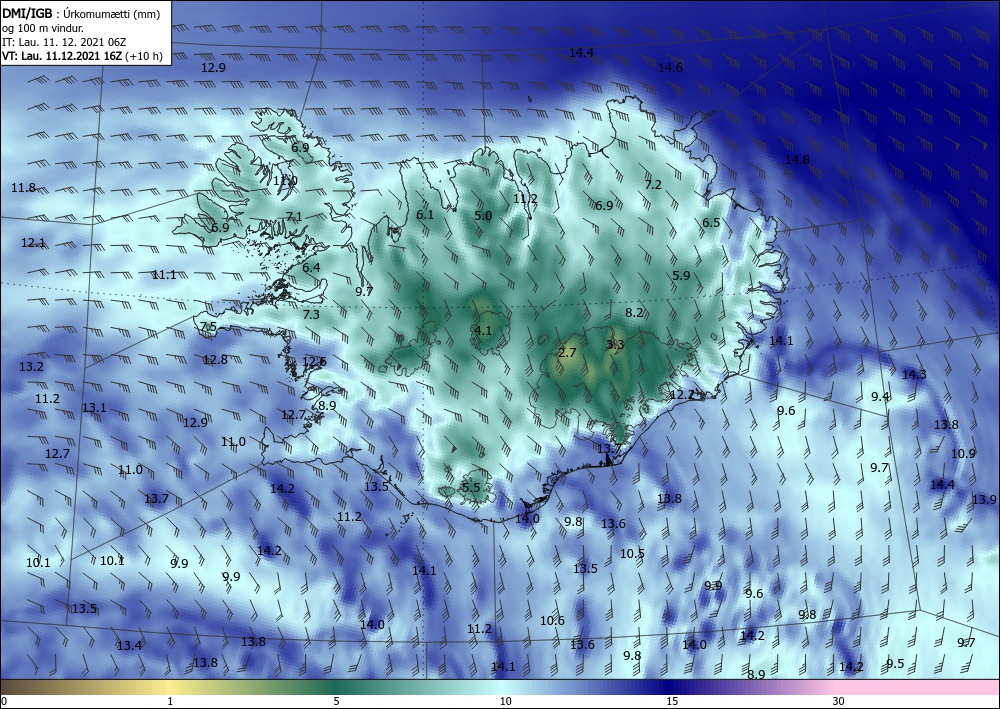Click the 6.5 value in the northeast
This screenshot has height=709, width=1000.
[711, 223]
